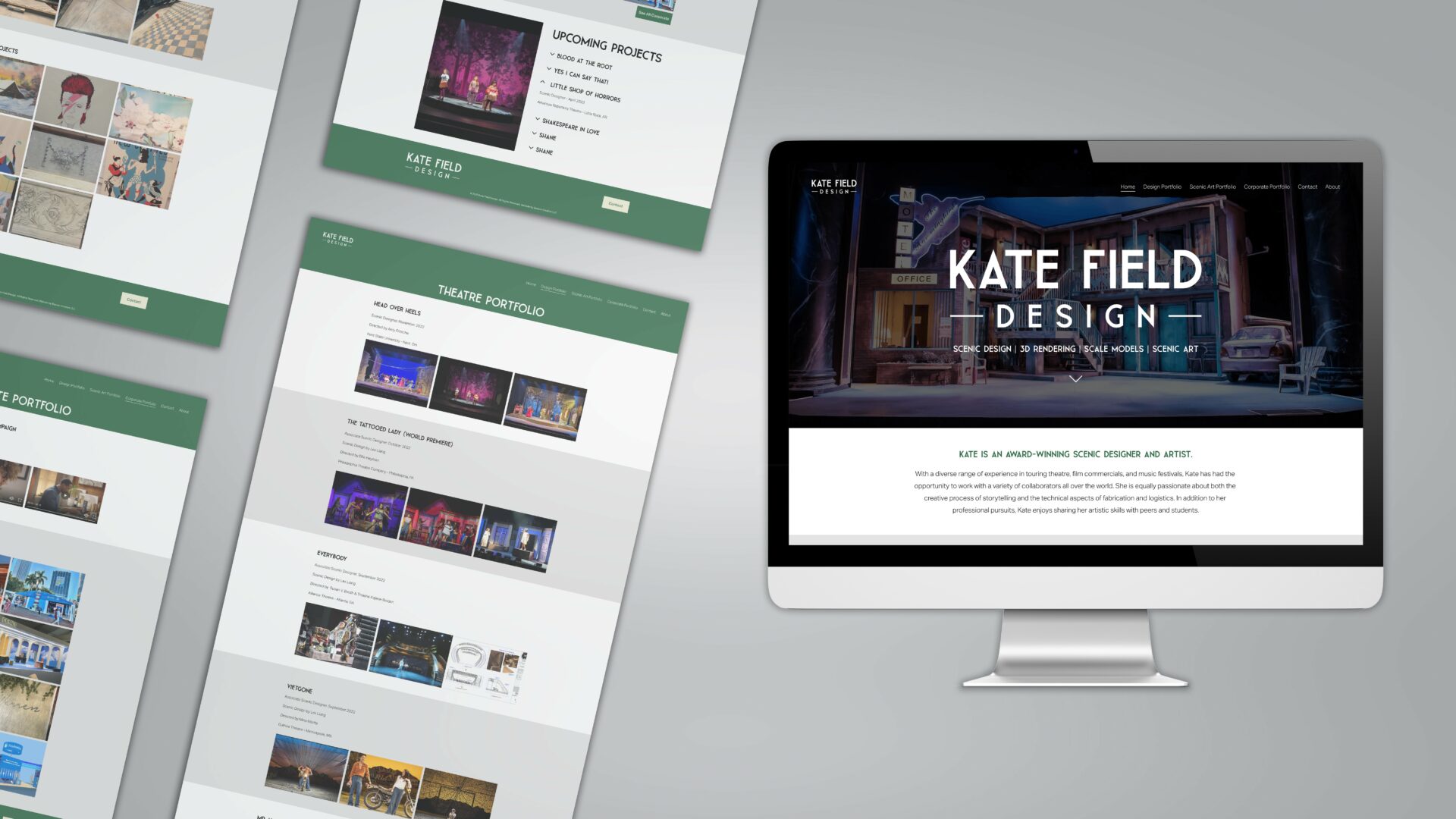Click the Scenic Design 3D Rendering tagline on the monitor
The width and height of the screenshot is (1456, 819).
pyautogui.click(x=1075, y=349)
